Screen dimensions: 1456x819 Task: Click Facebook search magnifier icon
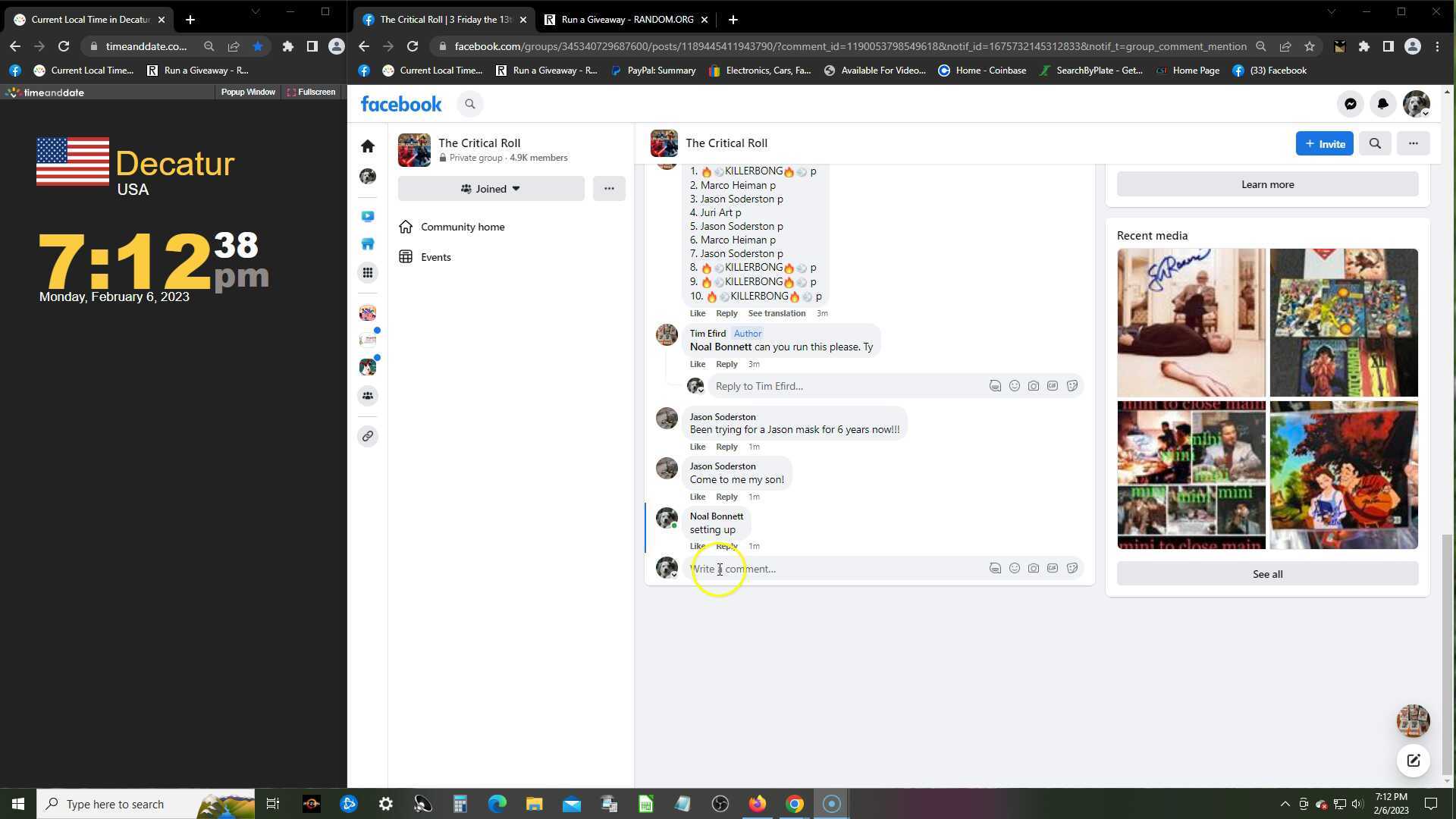[470, 105]
